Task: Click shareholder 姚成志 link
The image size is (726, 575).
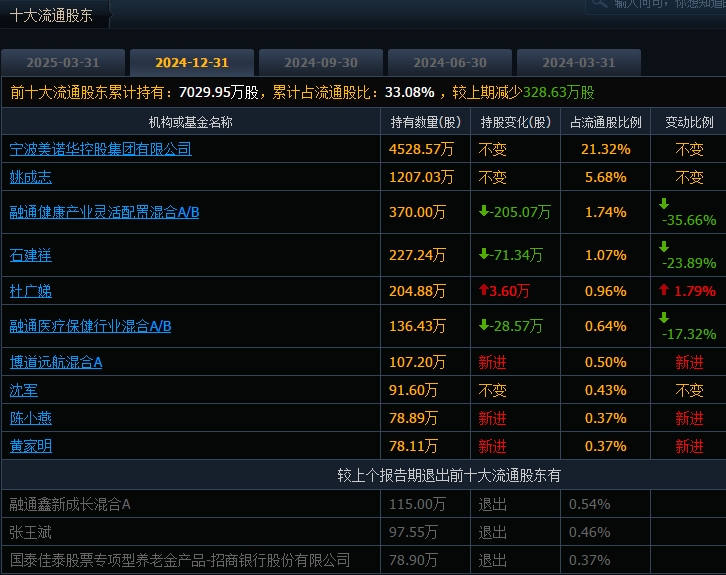Action: (30, 177)
